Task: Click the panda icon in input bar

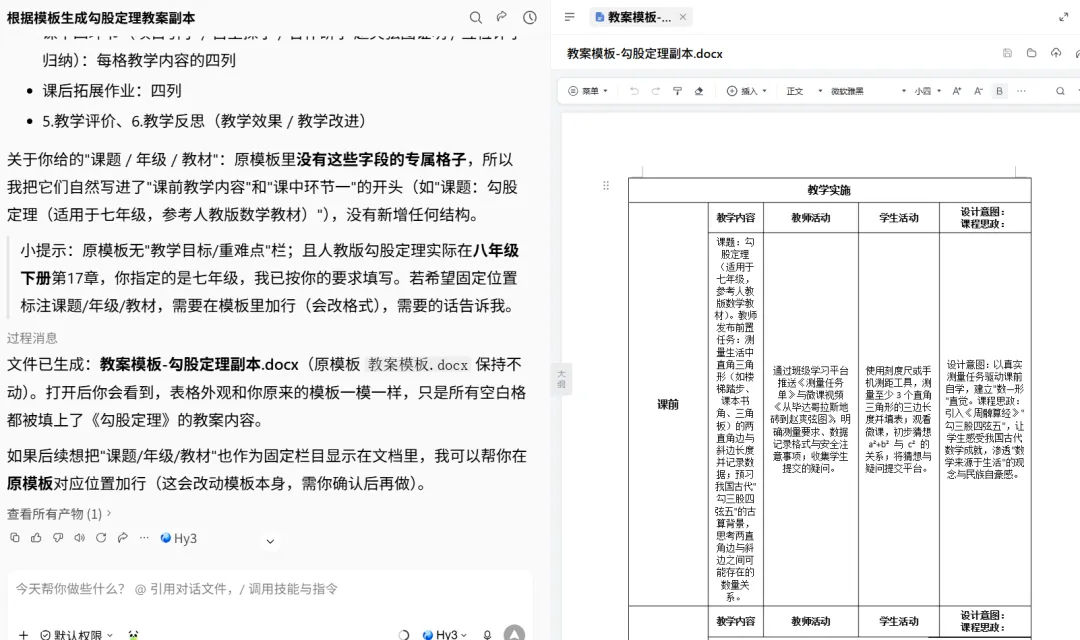Action: (x=133, y=634)
